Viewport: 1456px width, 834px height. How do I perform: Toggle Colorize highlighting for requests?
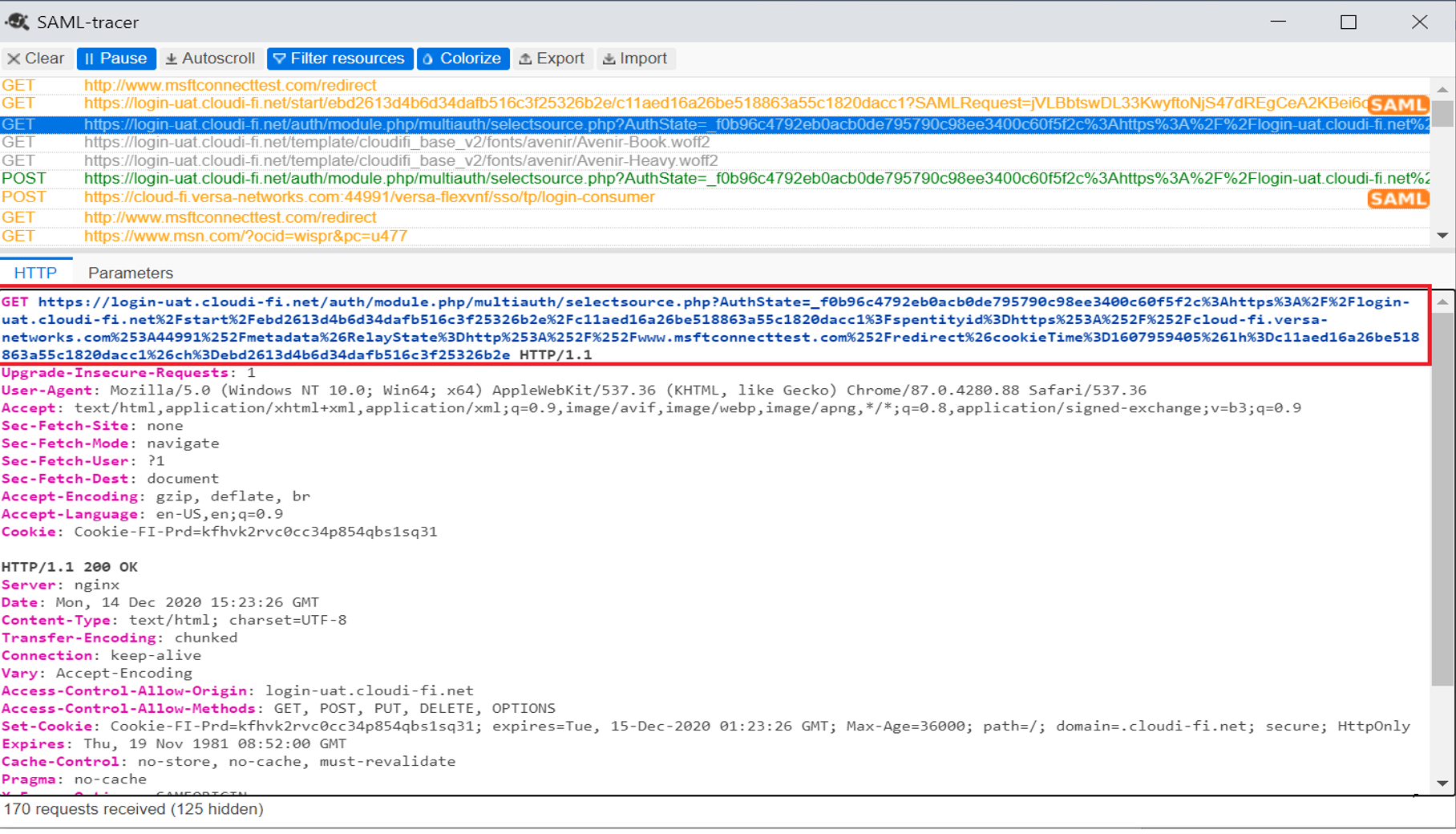tap(463, 58)
